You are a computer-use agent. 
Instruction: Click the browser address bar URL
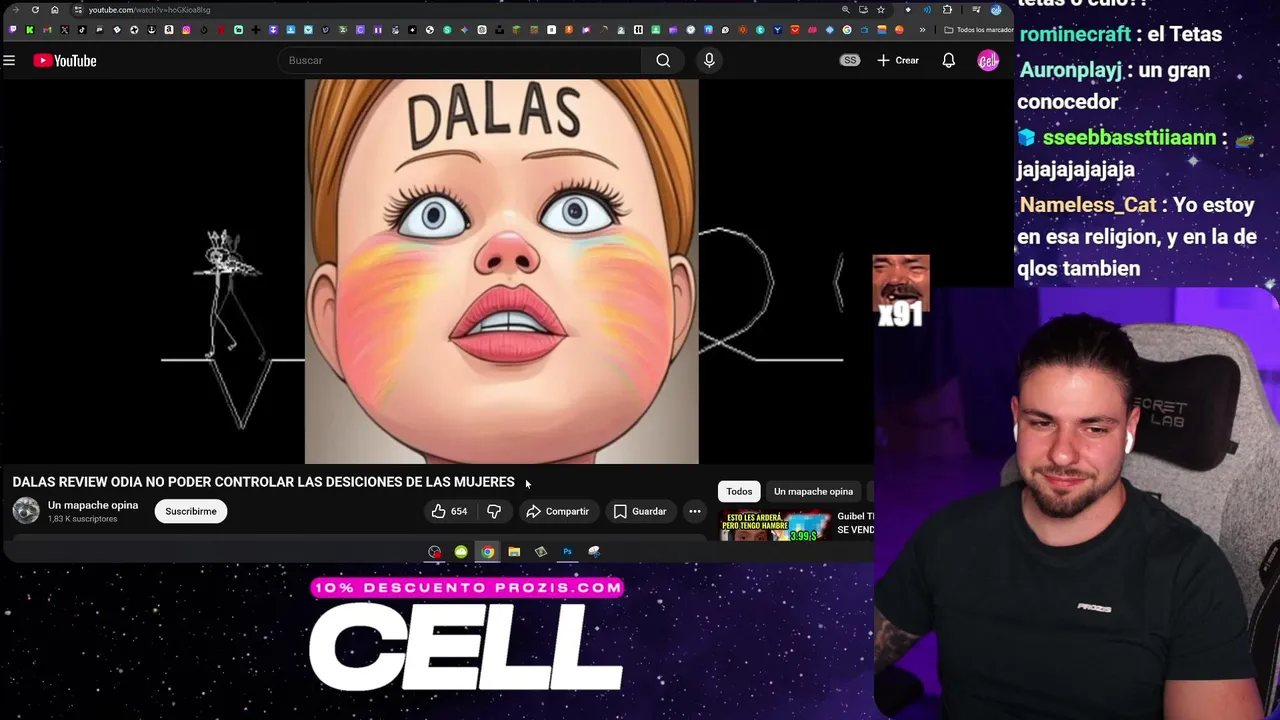tap(149, 10)
